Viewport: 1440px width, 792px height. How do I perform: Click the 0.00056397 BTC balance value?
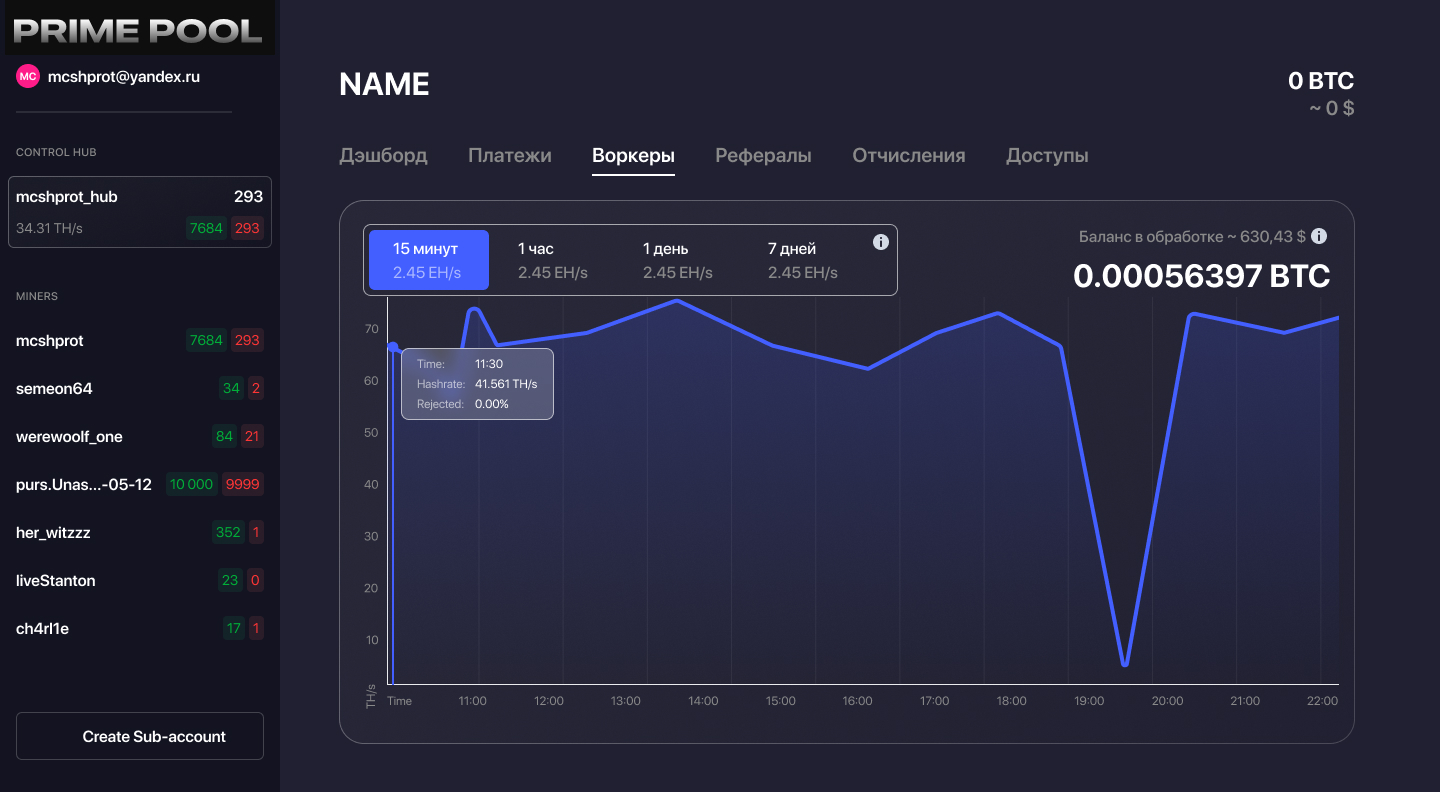(x=1202, y=275)
